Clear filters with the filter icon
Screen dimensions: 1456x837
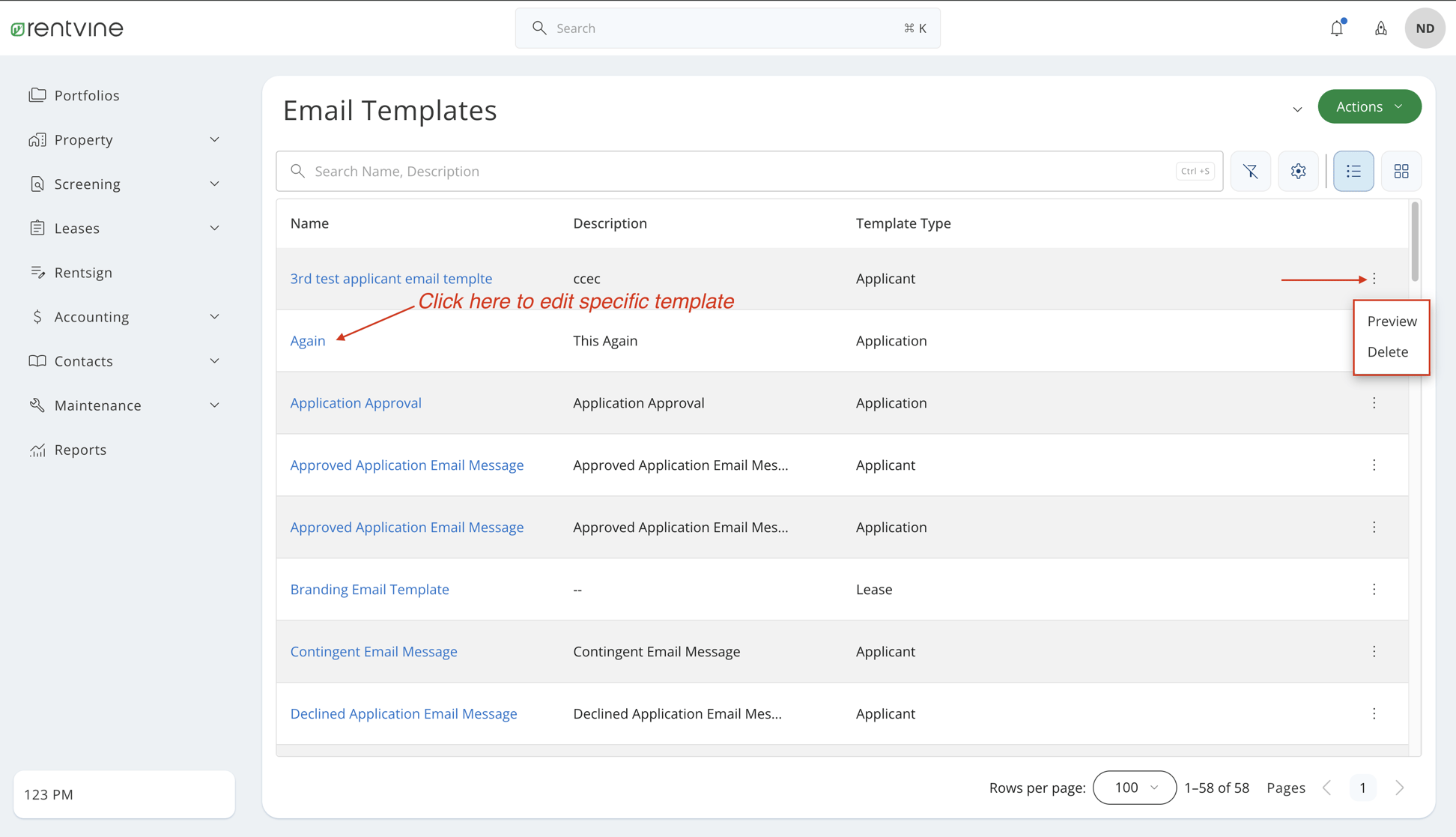click(x=1250, y=172)
